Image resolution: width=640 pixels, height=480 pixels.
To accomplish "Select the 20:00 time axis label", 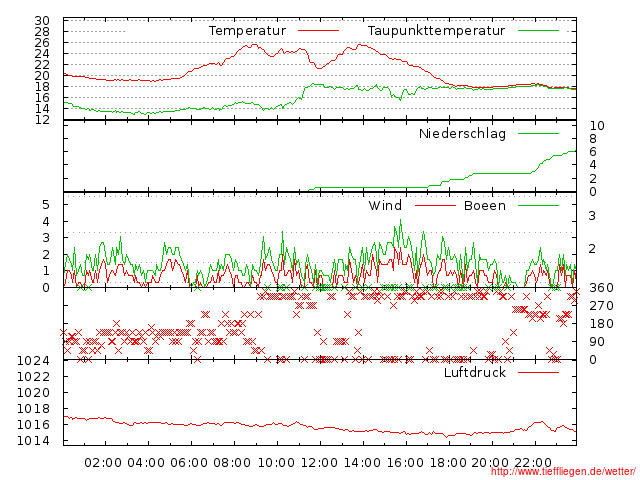I will tap(490, 463).
